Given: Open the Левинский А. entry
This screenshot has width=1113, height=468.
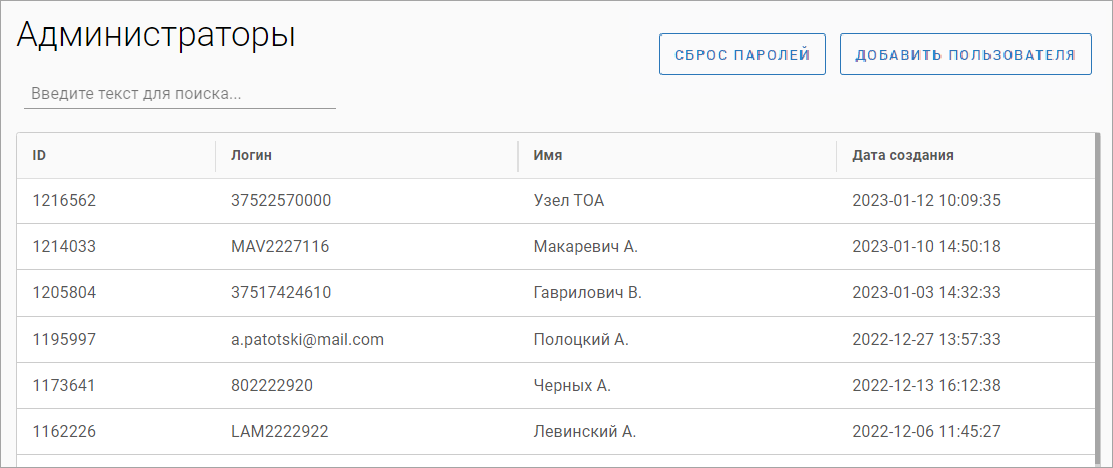Looking at the screenshot, I should [585, 432].
